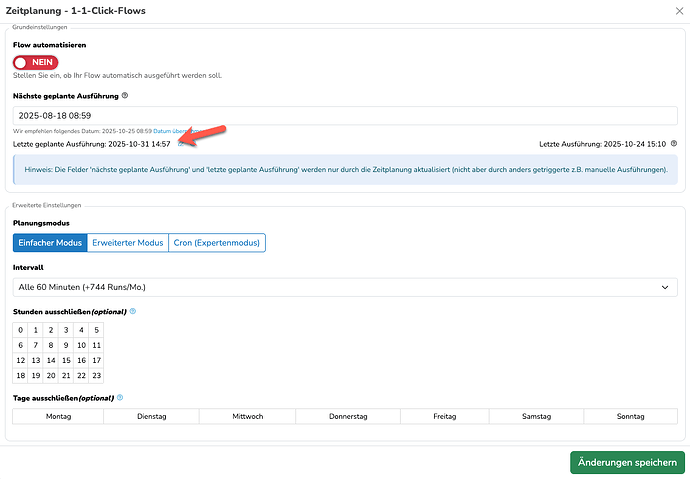Click small icon after Letzte geplante Ausführung timestamp
Image resolution: width=690 pixels, height=479 pixels.
point(180,144)
